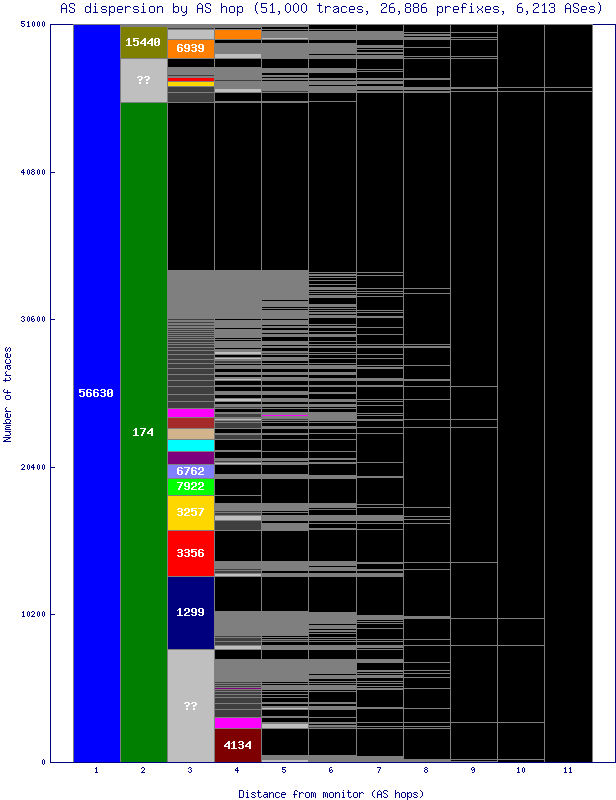Click the navy AS 1299 block

point(190,612)
